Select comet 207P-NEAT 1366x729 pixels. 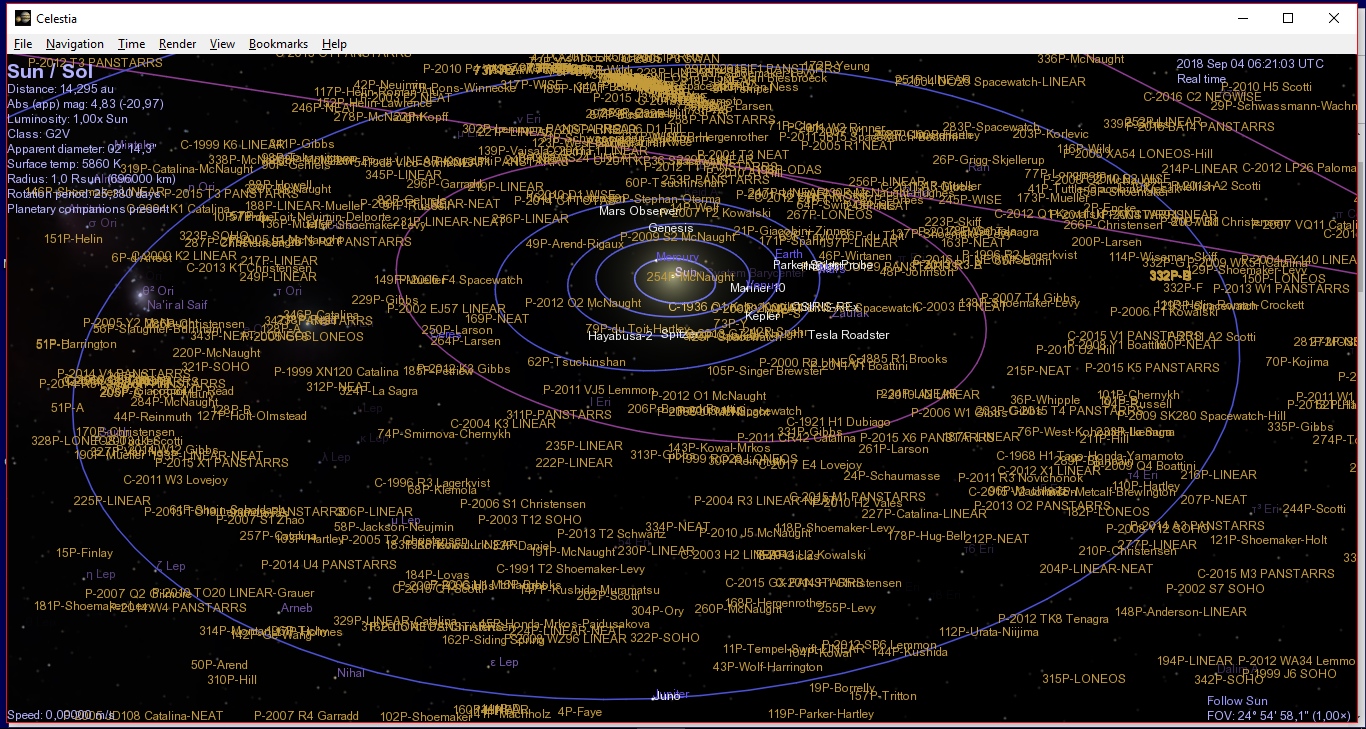click(x=1214, y=500)
